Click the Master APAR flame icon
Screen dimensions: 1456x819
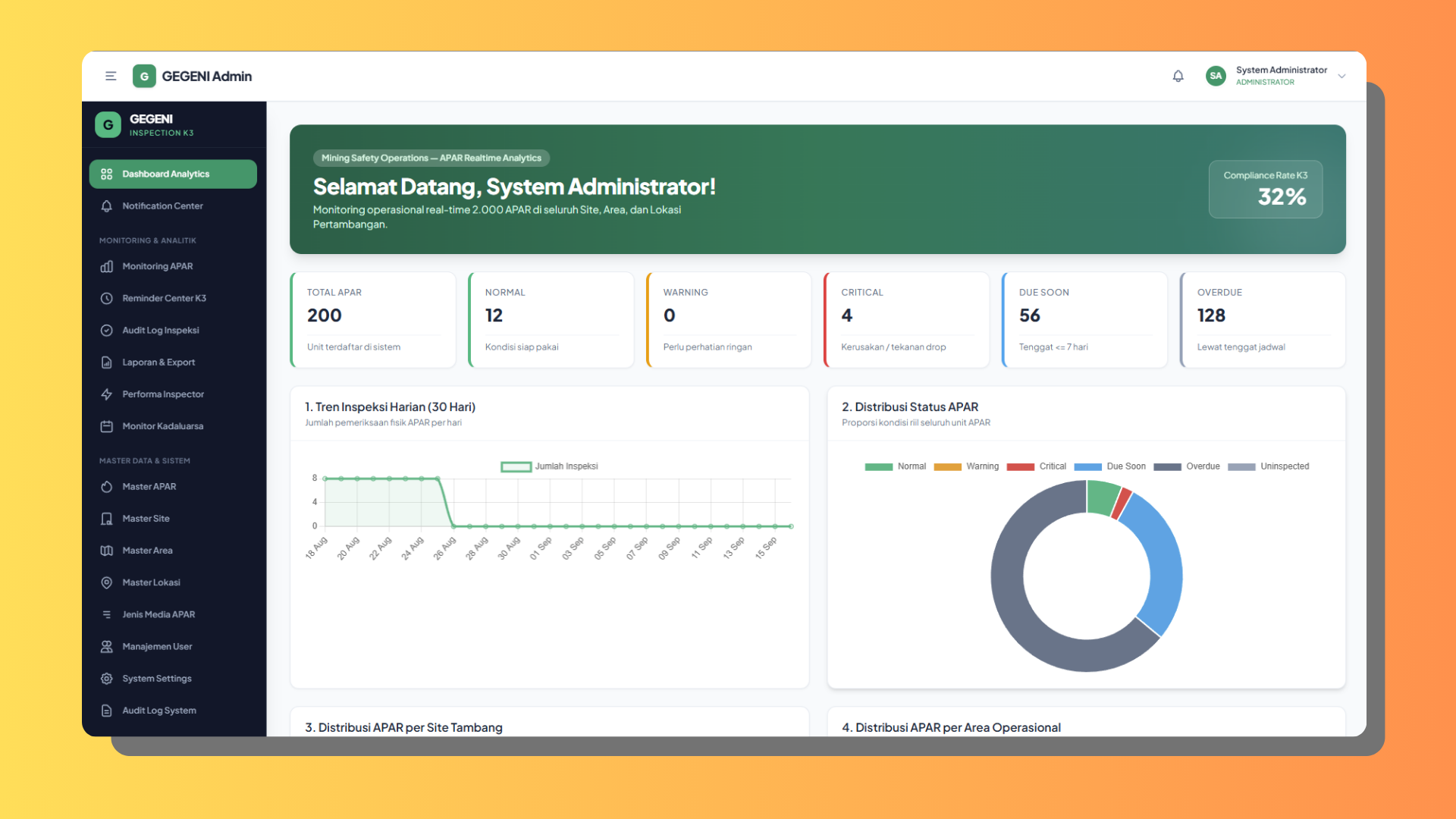(x=106, y=487)
